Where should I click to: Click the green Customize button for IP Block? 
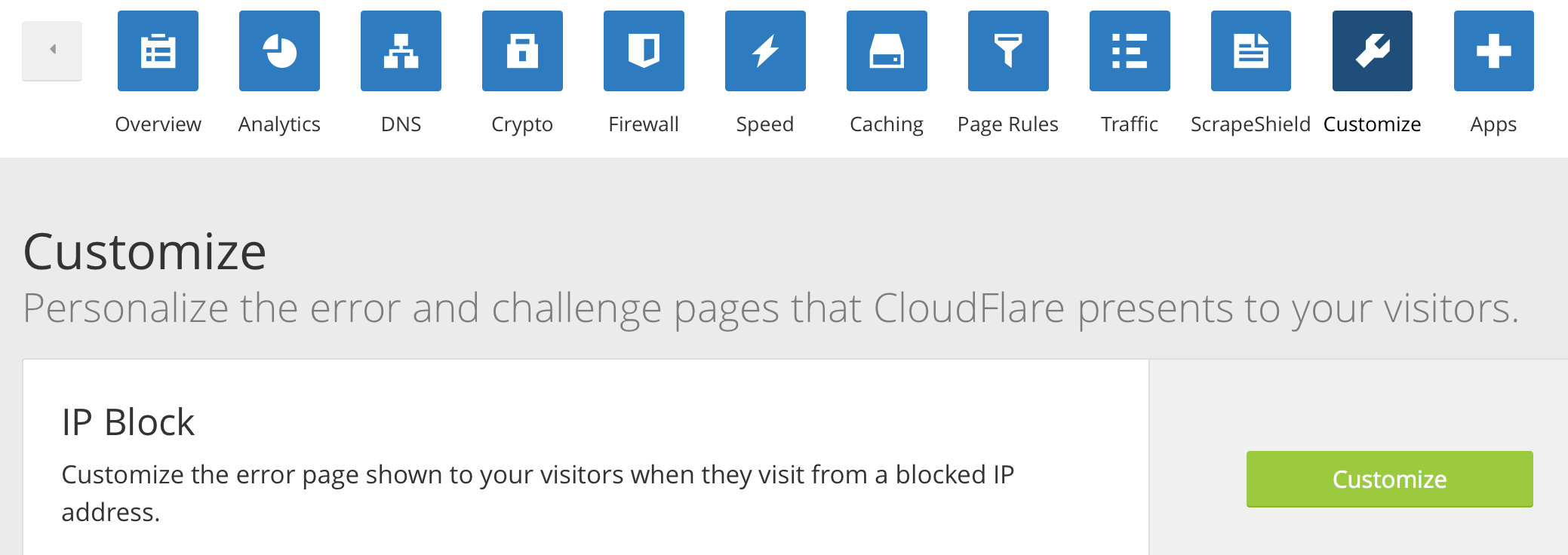coord(1389,479)
